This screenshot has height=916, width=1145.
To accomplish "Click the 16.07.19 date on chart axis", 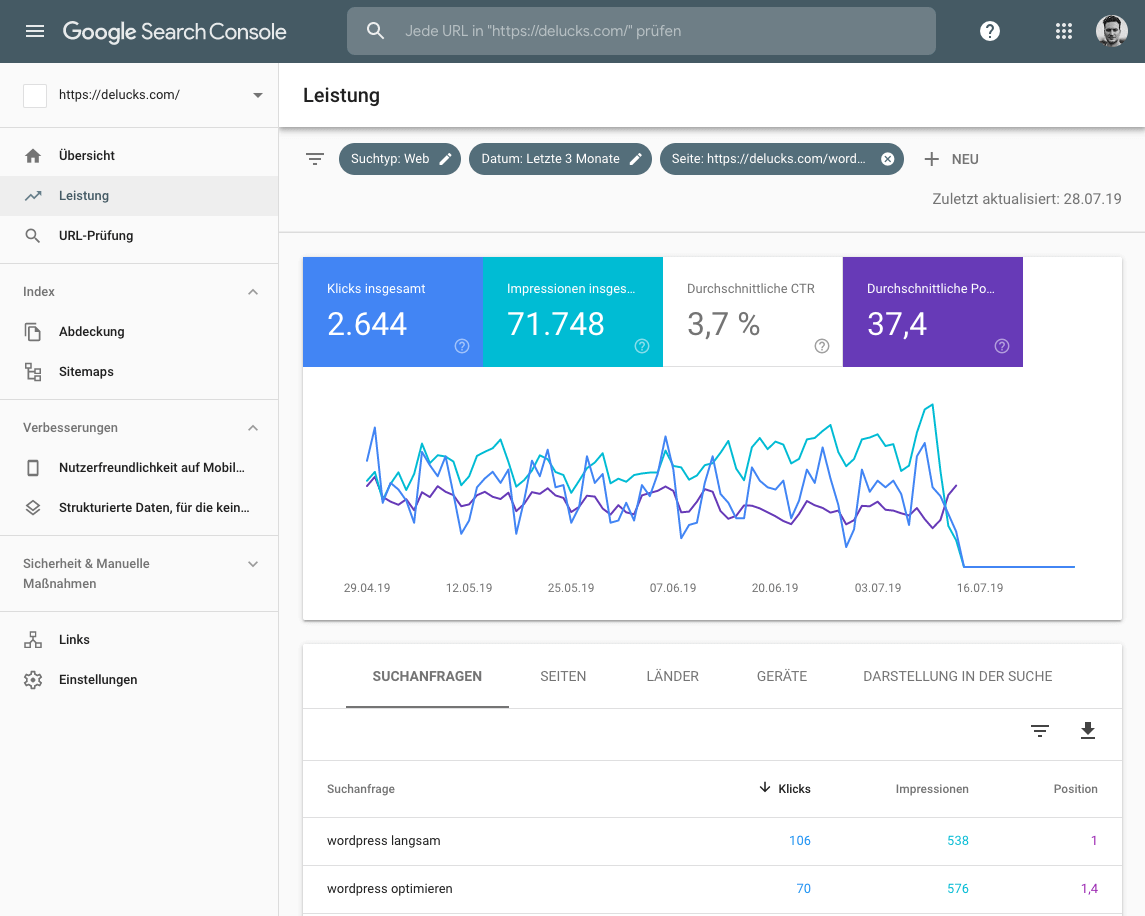I will tap(980, 588).
